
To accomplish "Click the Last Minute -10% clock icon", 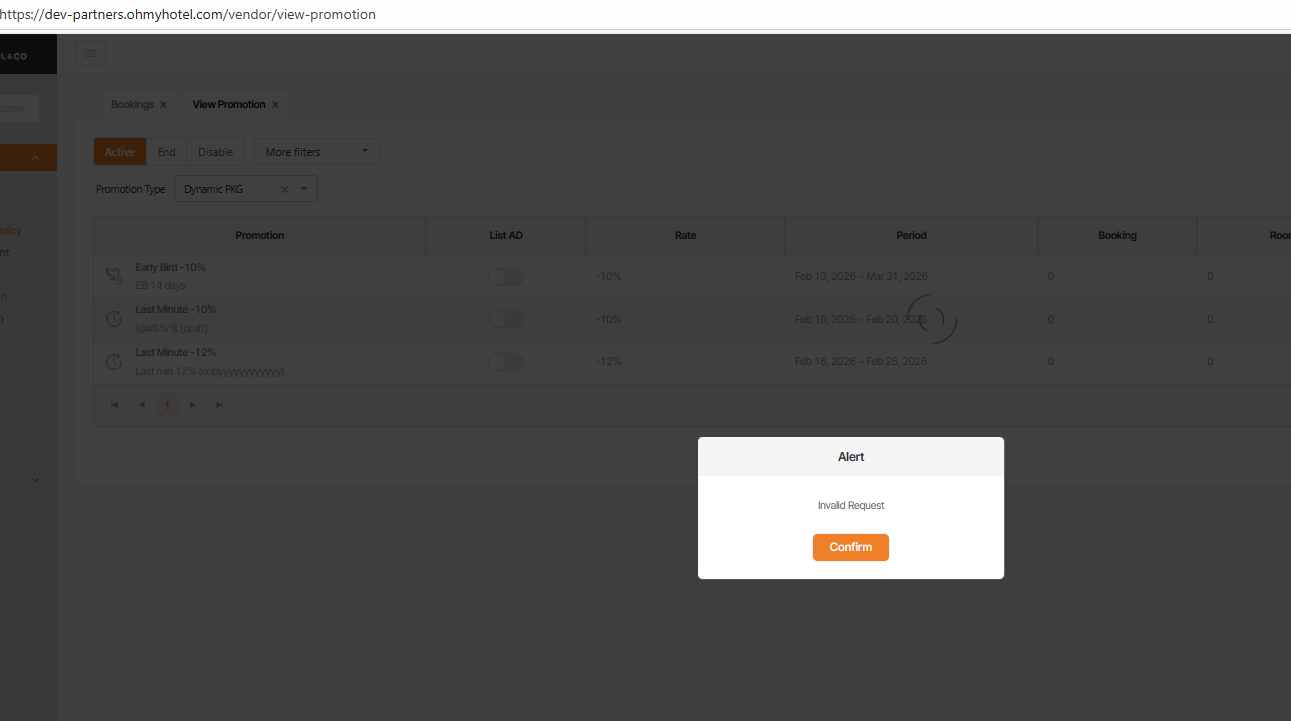I will (114, 319).
